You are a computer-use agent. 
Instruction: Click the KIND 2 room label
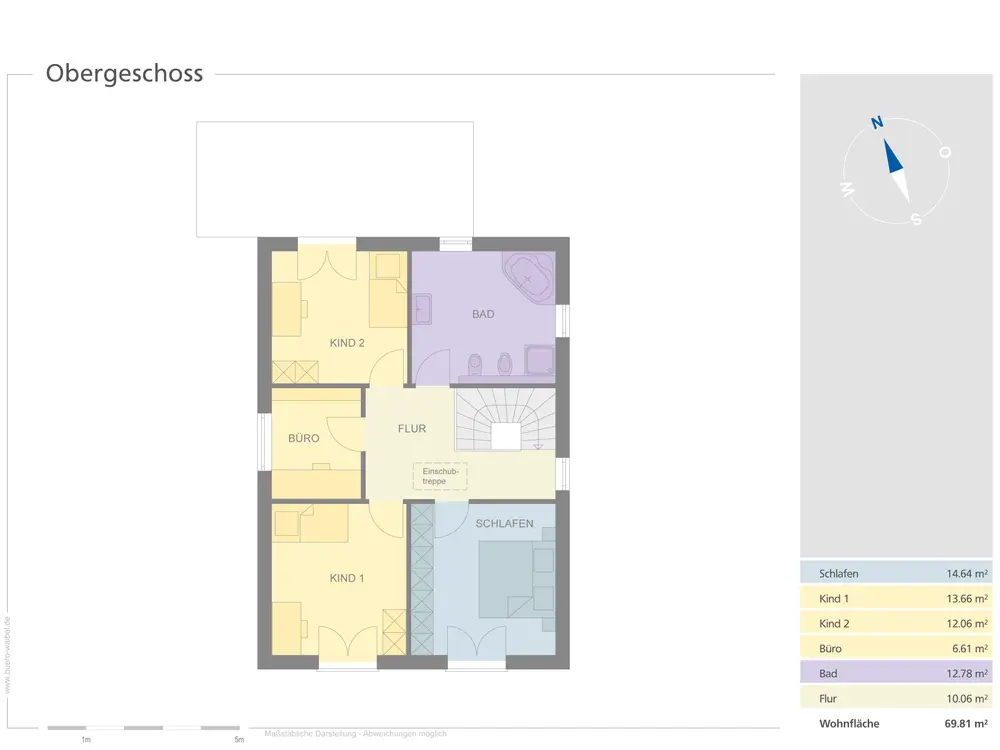pos(347,343)
